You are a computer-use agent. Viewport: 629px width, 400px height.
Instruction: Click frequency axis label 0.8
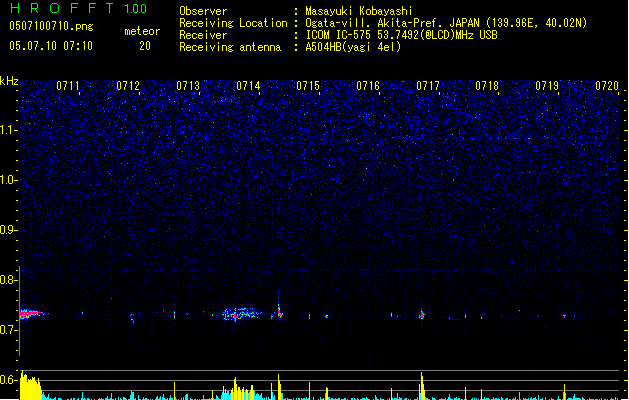pyautogui.click(x=9, y=280)
